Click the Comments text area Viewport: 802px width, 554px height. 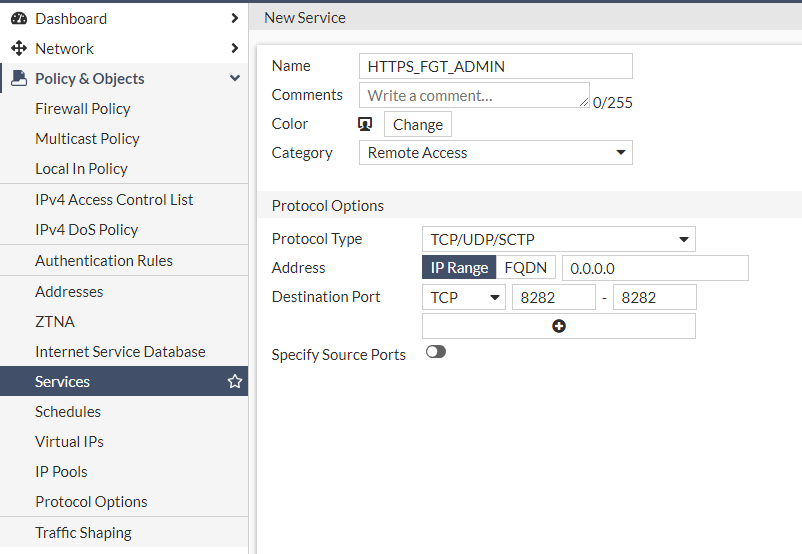[x=473, y=95]
